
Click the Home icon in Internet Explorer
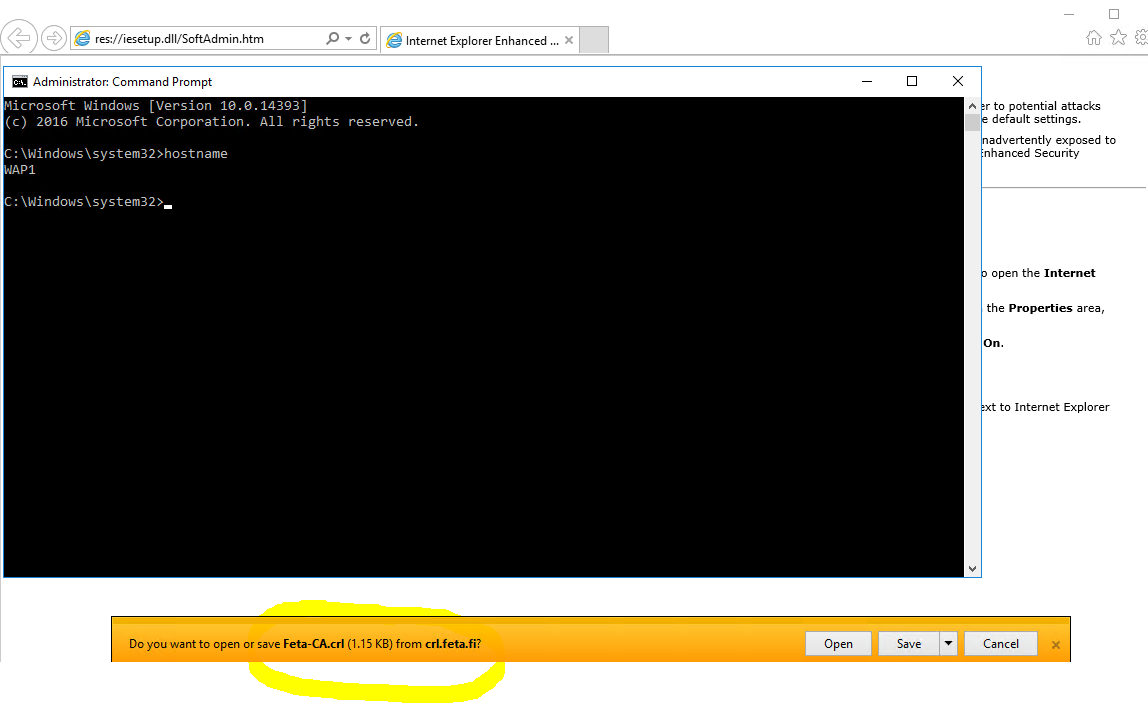tap(1096, 36)
